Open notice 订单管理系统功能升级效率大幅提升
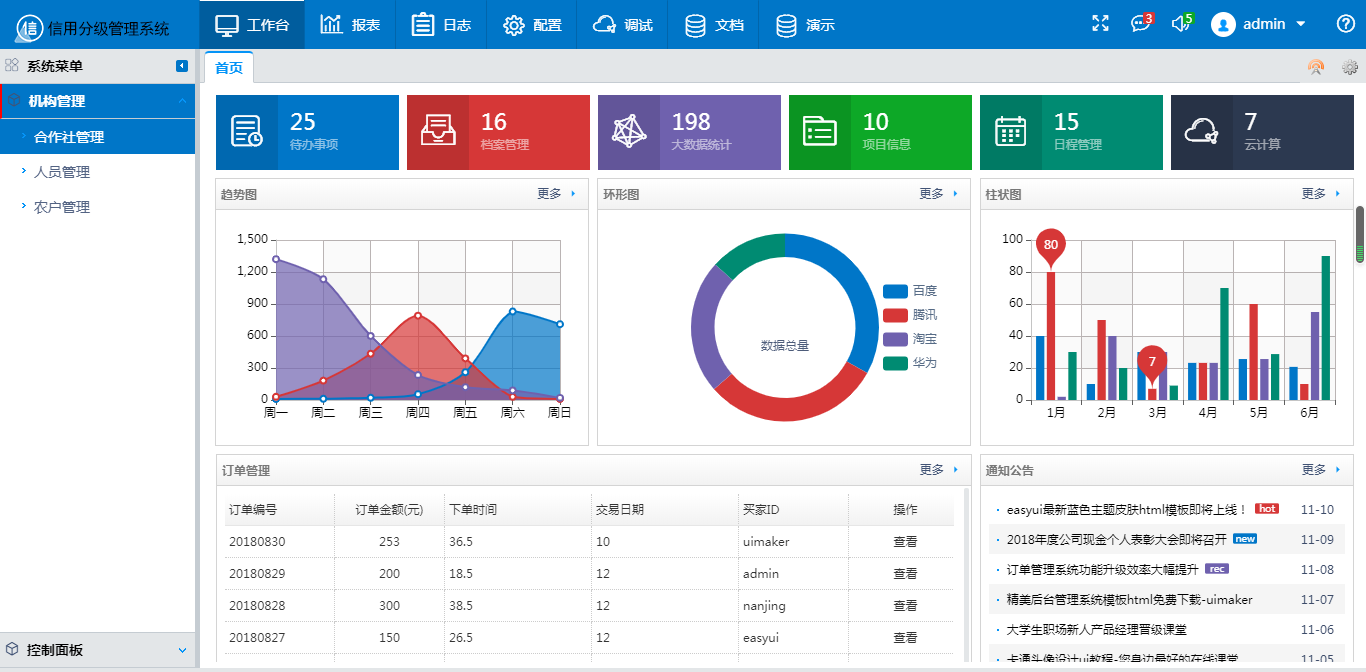This screenshot has width=1366, height=672. click(1102, 570)
